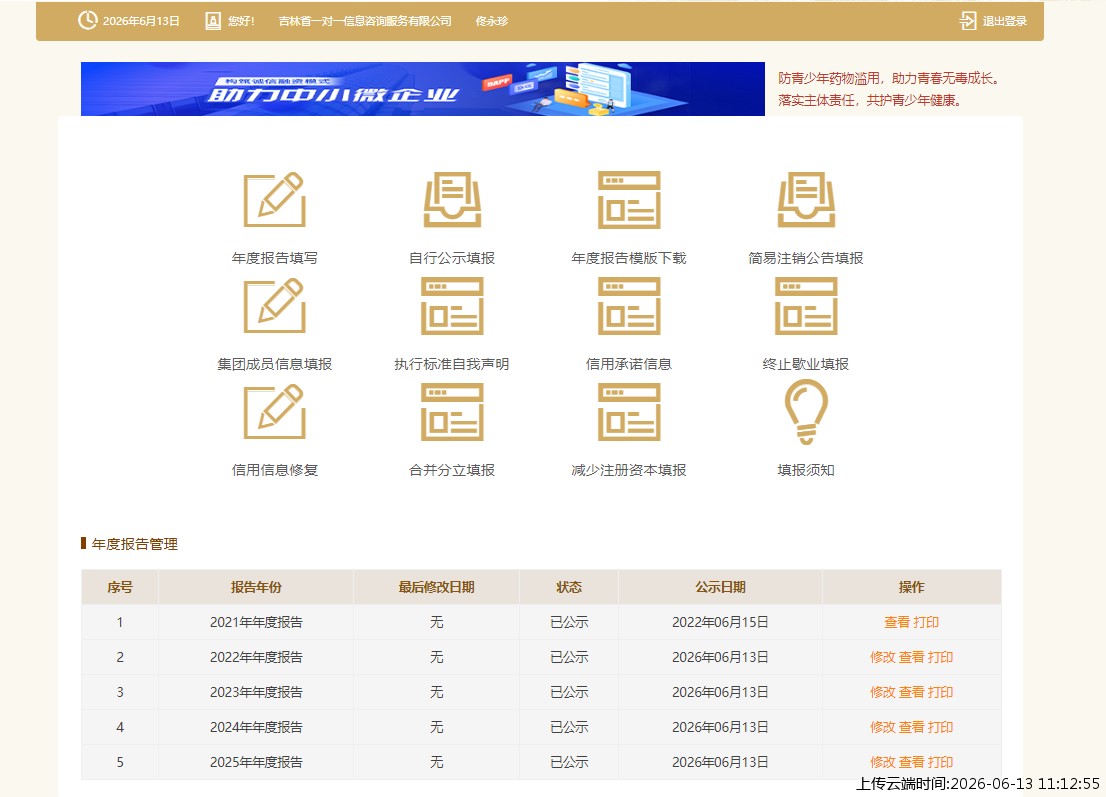Click the 公示日期 column header
This screenshot has height=797, width=1106.
720,587
